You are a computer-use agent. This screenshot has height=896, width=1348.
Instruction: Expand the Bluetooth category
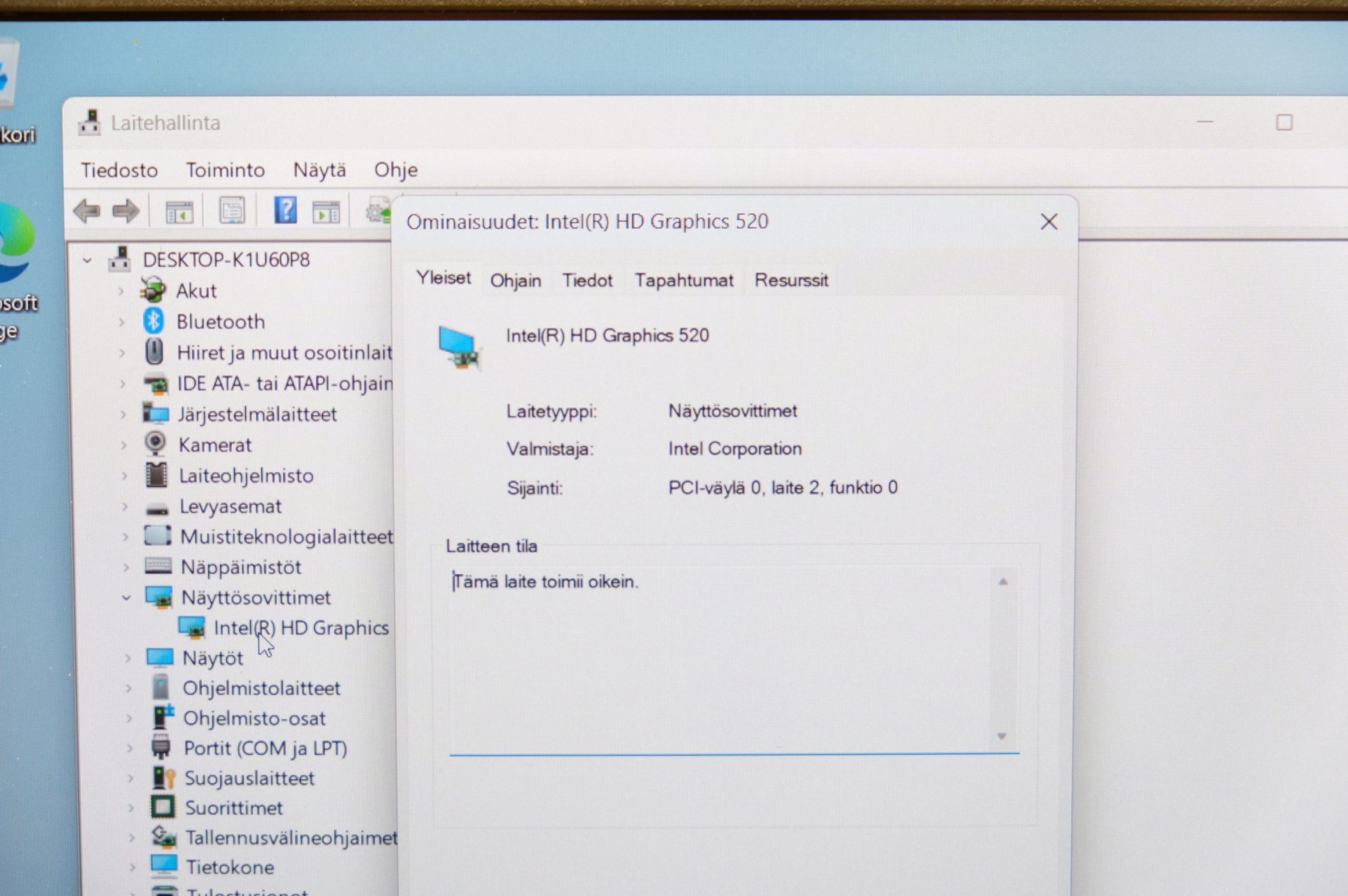(x=122, y=322)
